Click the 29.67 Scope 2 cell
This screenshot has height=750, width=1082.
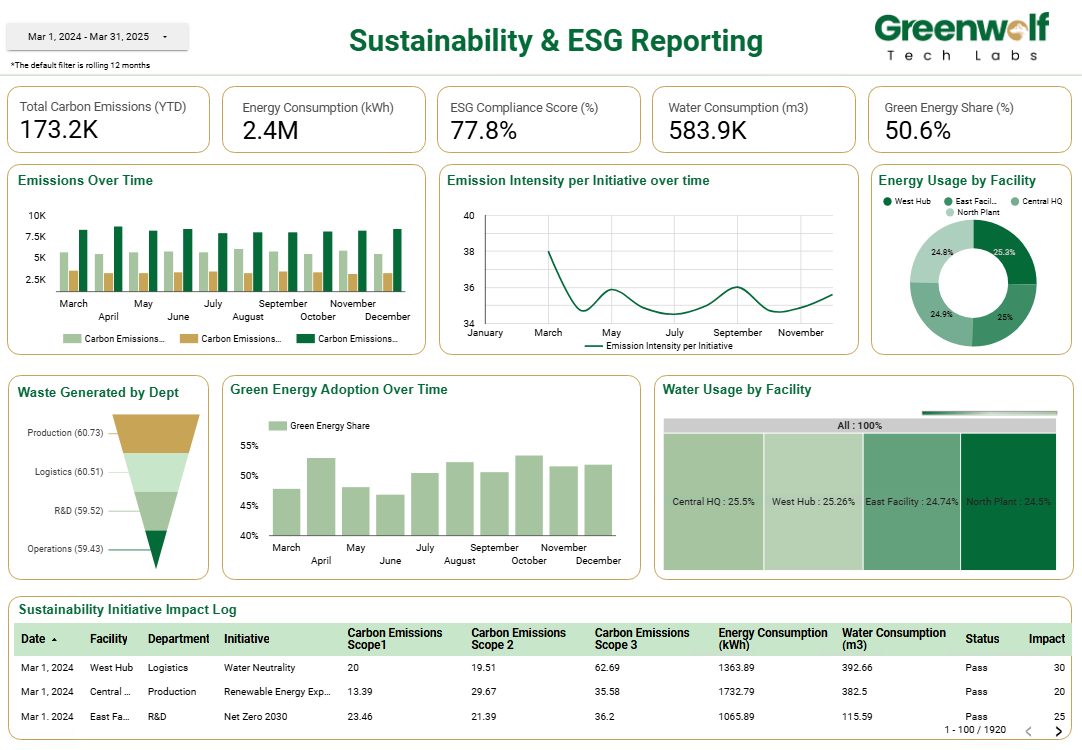click(484, 692)
